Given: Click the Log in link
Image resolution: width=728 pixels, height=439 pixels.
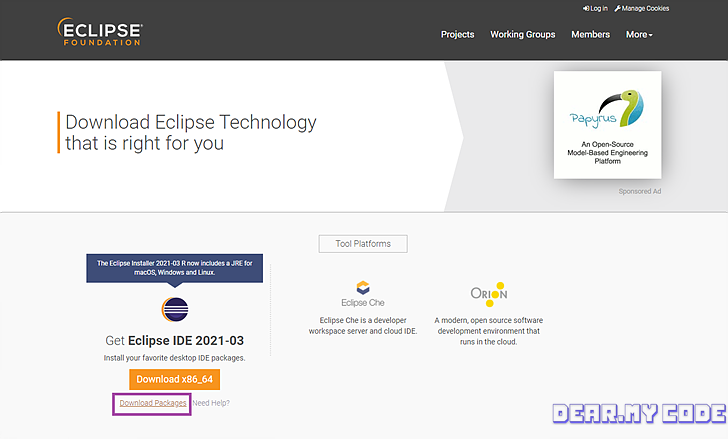Looking at the screenshot, I should tap(595, 8).
